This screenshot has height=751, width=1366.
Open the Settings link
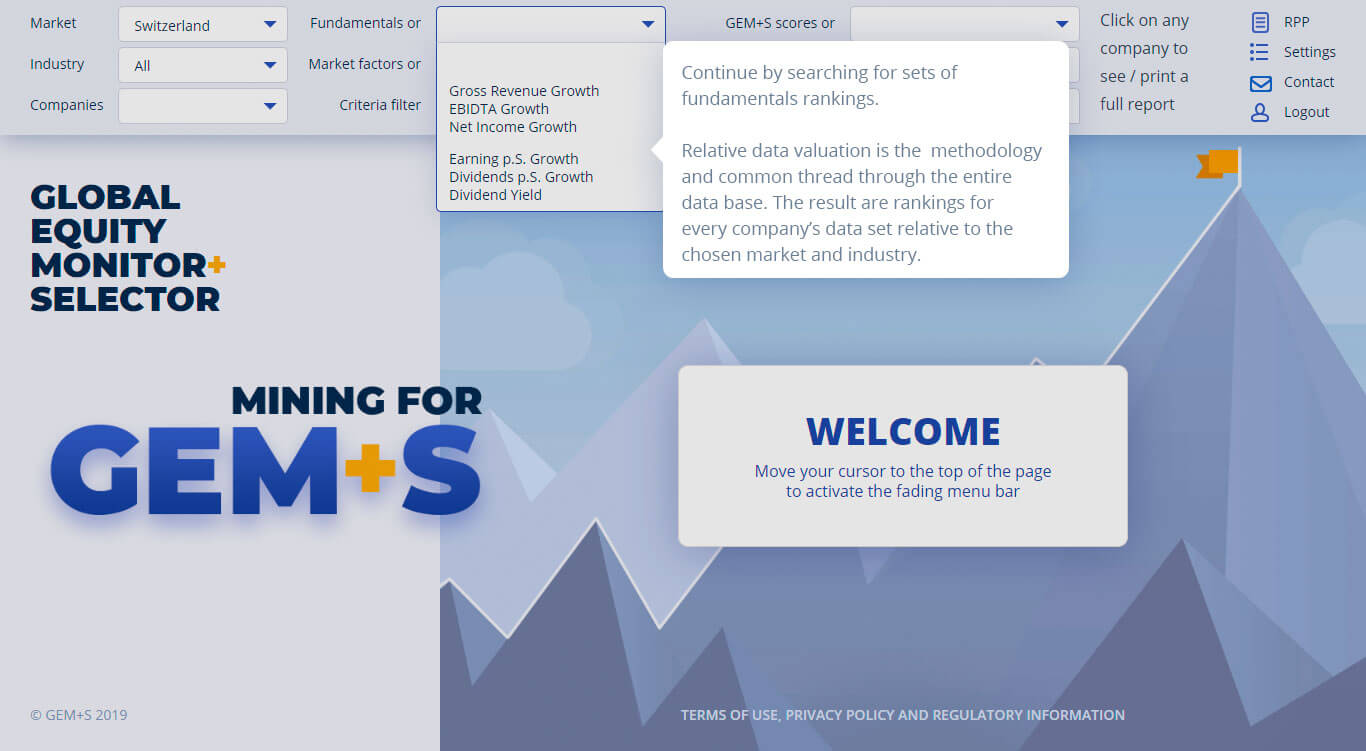point(1309,52)
